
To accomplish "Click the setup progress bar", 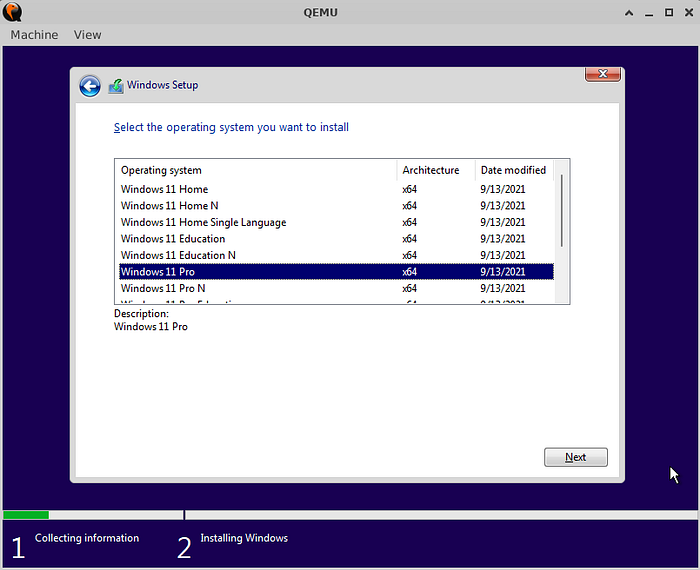I will click(x=350, y=515).
